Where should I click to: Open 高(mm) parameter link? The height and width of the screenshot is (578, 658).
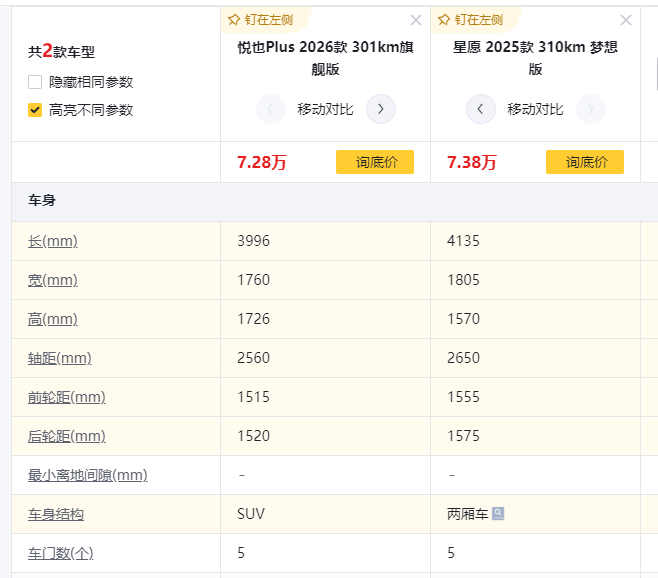coord(53,319)
